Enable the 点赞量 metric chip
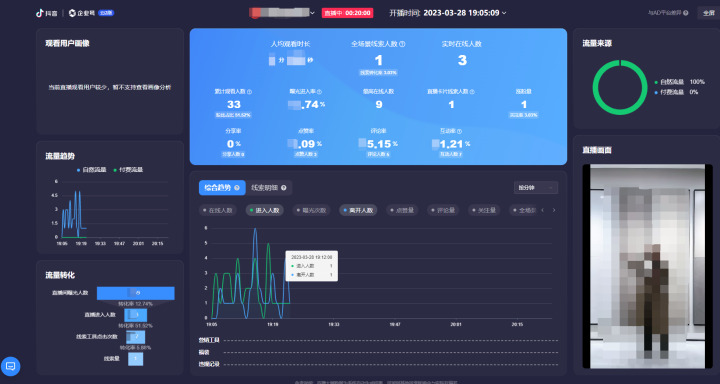This screenshot has width=720, height=384. pyautogui.click(x=402, y=210)
